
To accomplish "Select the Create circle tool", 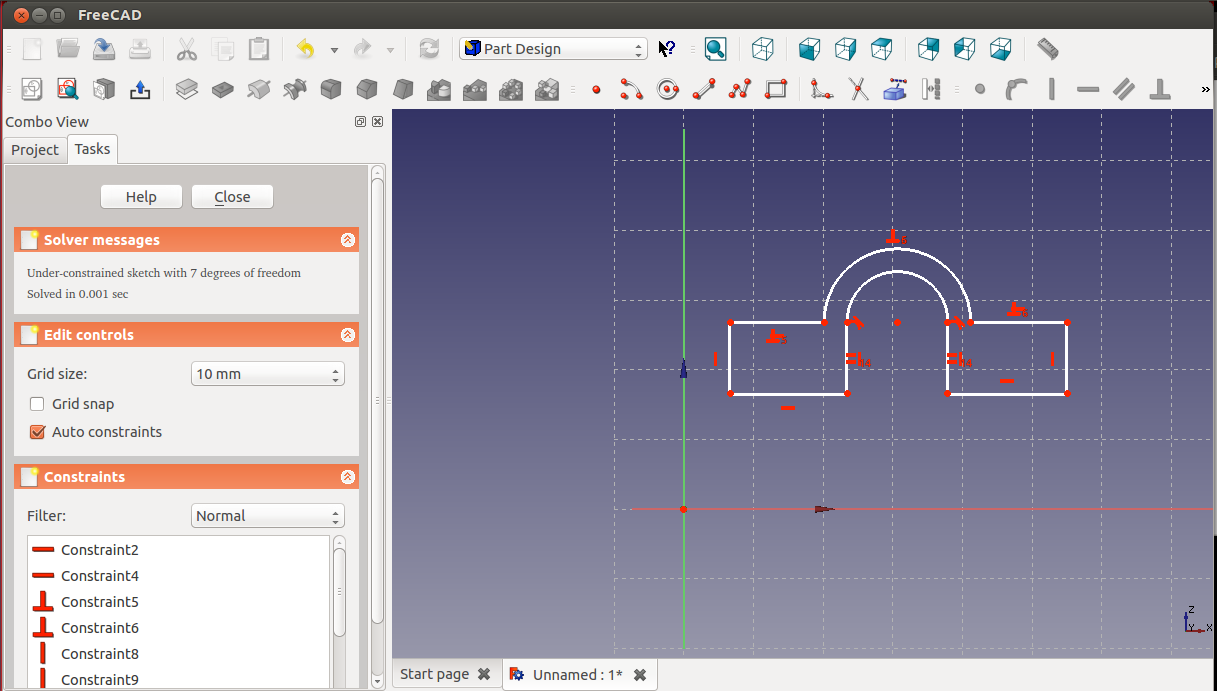I will [x=667, y=90].
